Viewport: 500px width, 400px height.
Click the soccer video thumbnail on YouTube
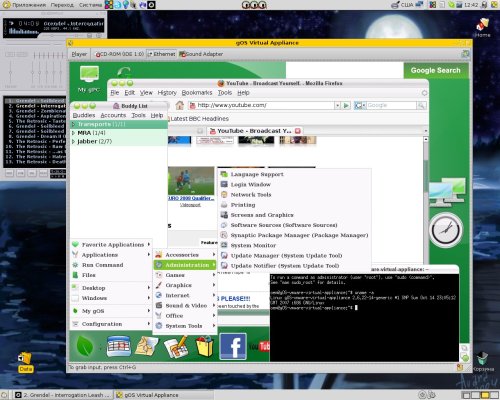pos(191,181)
